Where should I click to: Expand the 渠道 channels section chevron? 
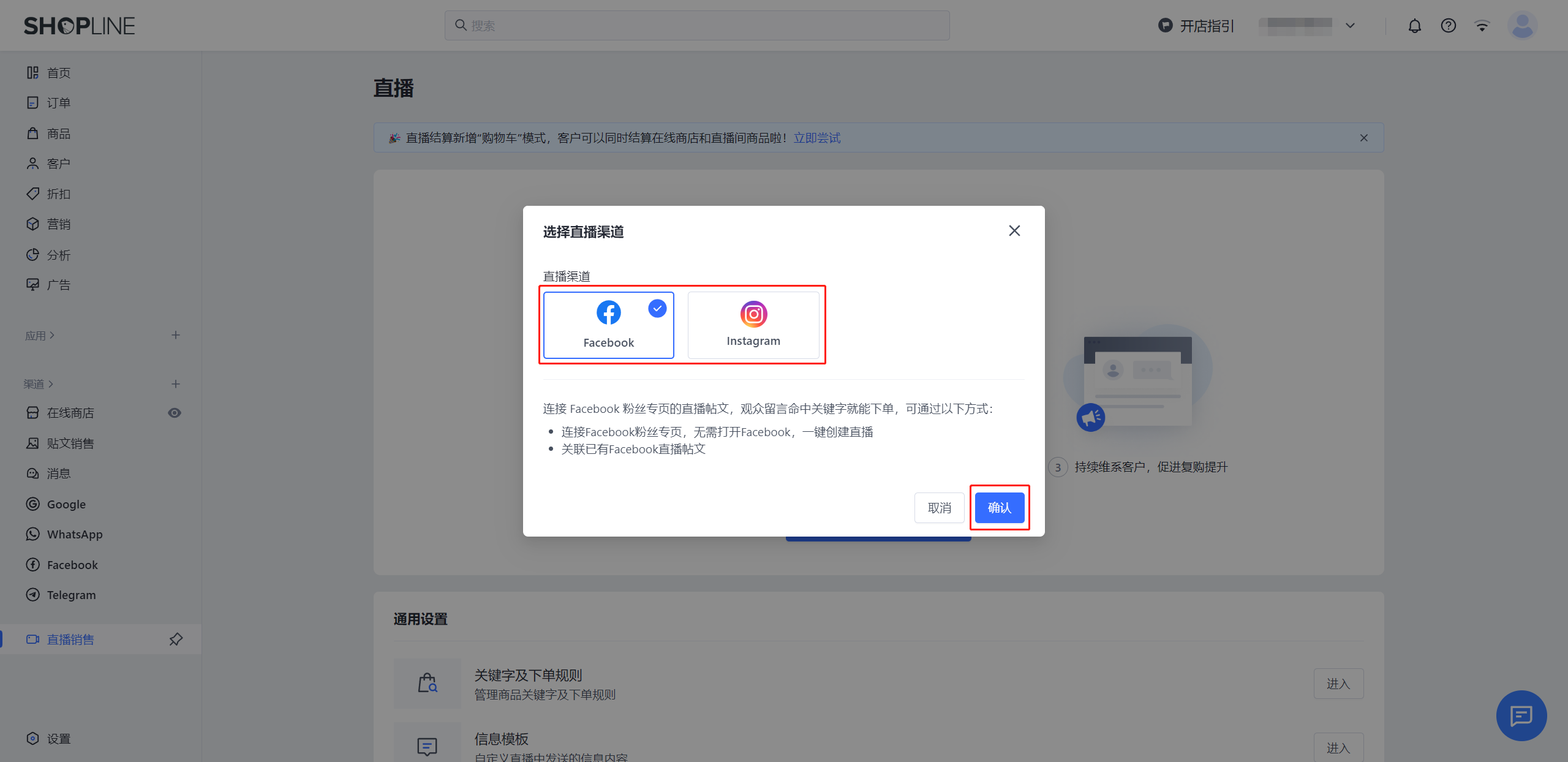coord(51,384)
